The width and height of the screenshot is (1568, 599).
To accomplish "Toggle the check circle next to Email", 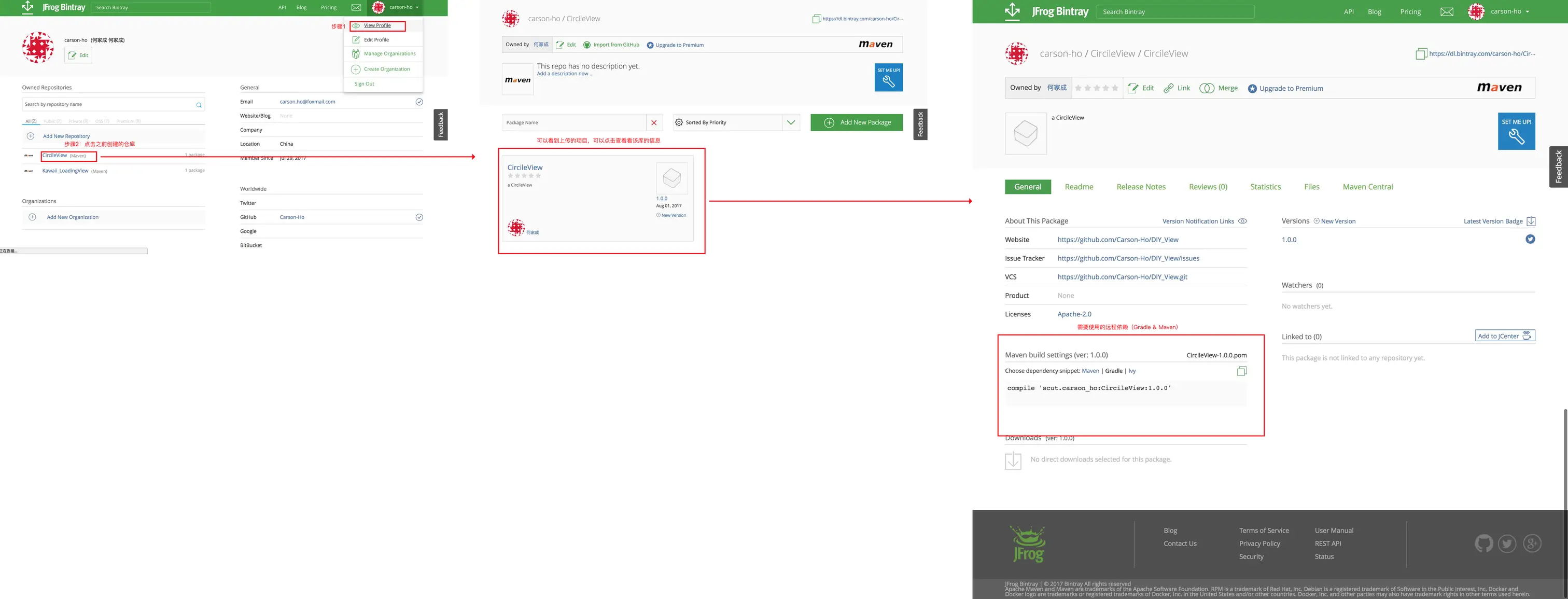I will point(419,102).
